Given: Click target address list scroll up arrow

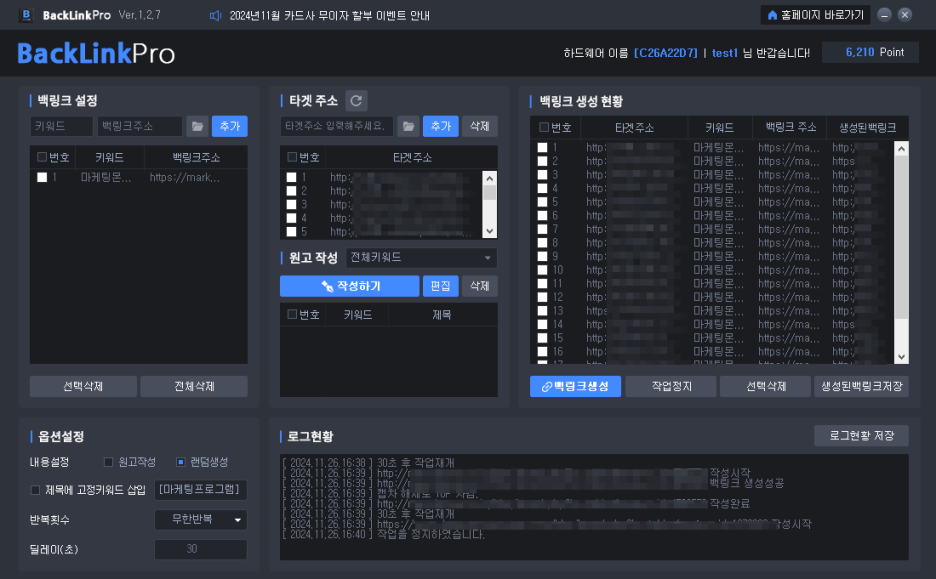Looking at the screenshot, I should coord(489,178).
